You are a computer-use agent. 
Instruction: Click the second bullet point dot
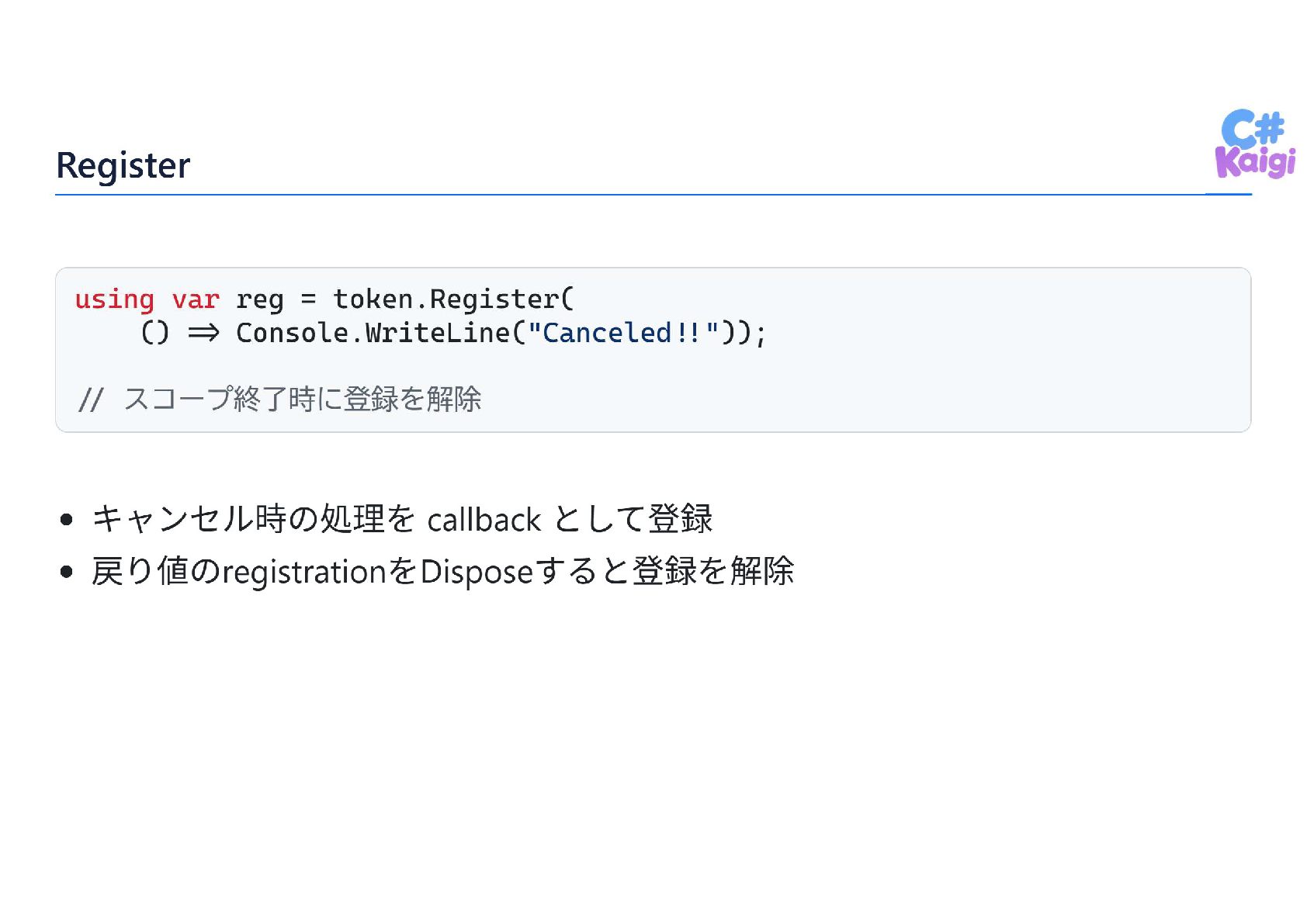(67, 573)
